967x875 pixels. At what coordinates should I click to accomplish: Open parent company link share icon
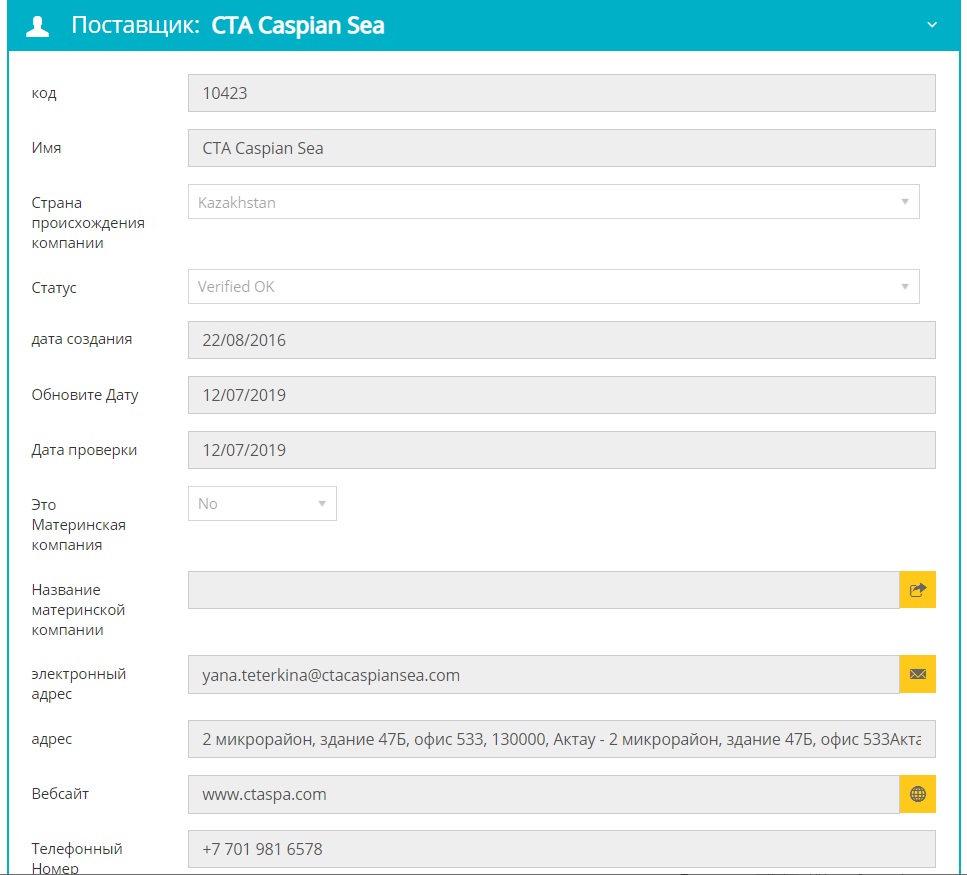tap(918, 589)
